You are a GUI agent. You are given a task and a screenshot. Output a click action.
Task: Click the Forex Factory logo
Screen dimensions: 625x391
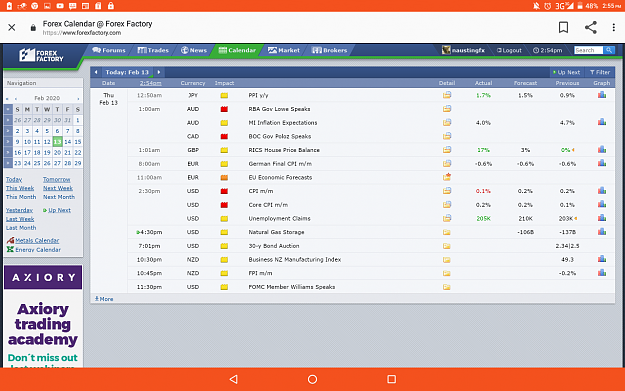(x=41, y=55)
